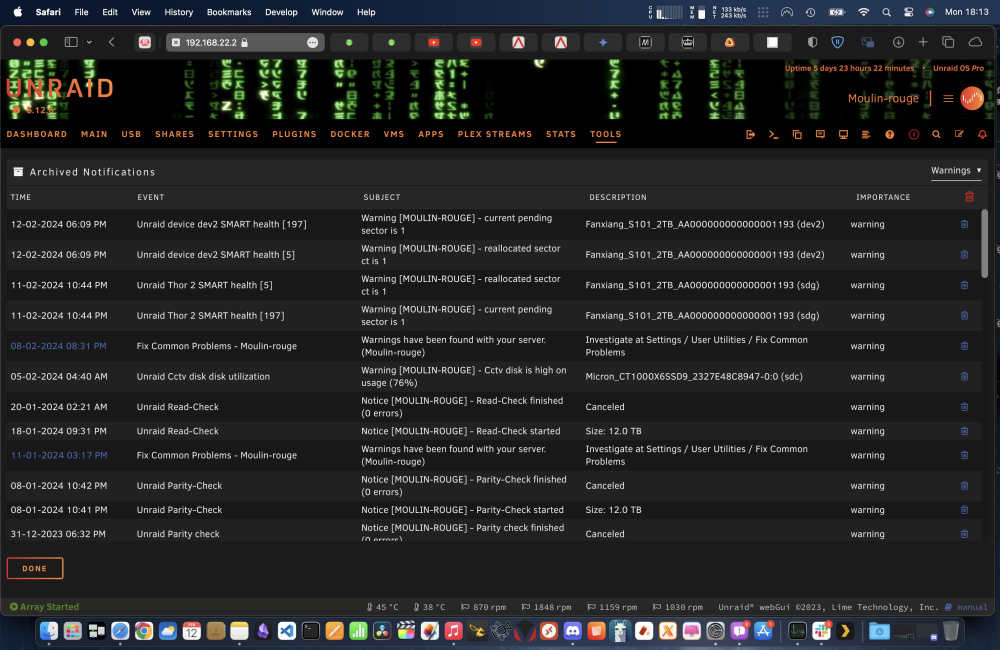Delete the Thor 2 SMART health [197] notification
The width and height of the screenshot is (1000, 650).
[x=964, y=316]
